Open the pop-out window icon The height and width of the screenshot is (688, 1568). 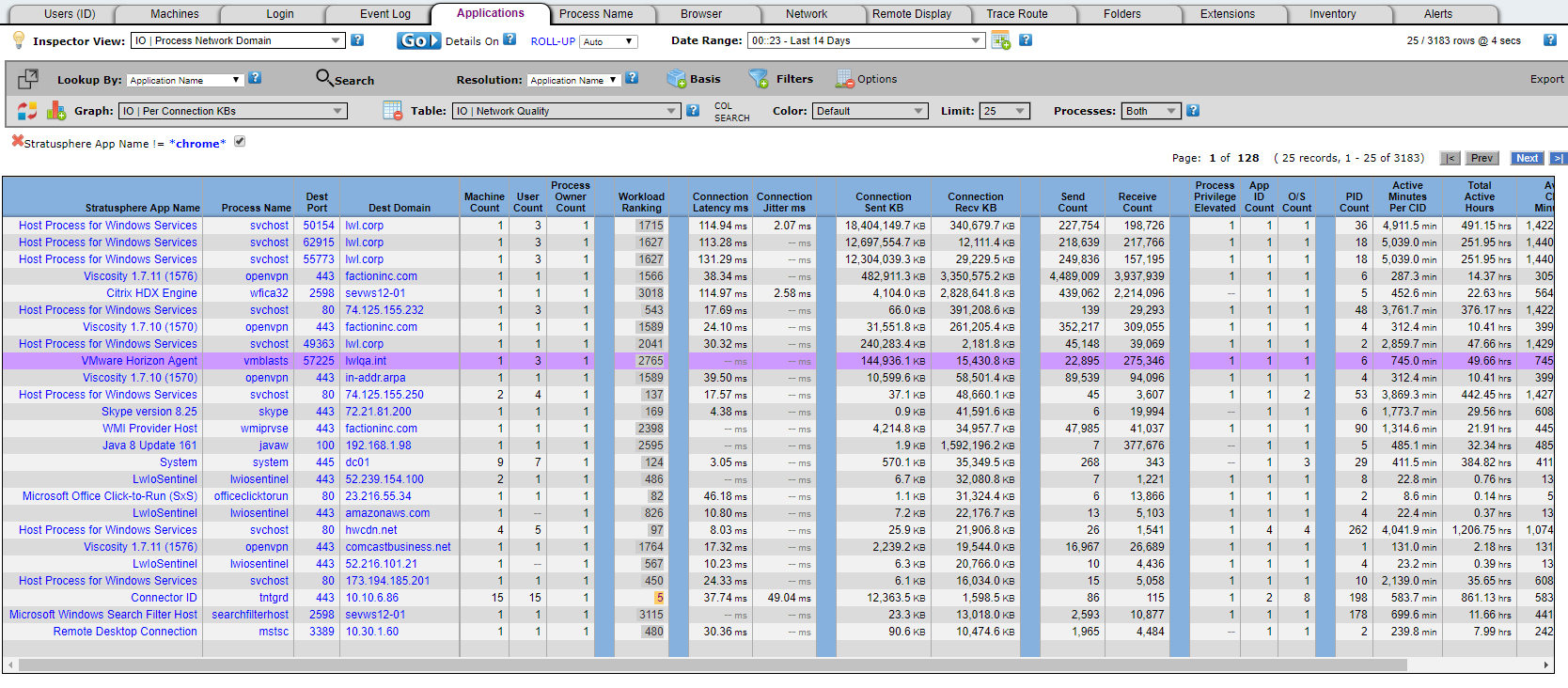28,79
